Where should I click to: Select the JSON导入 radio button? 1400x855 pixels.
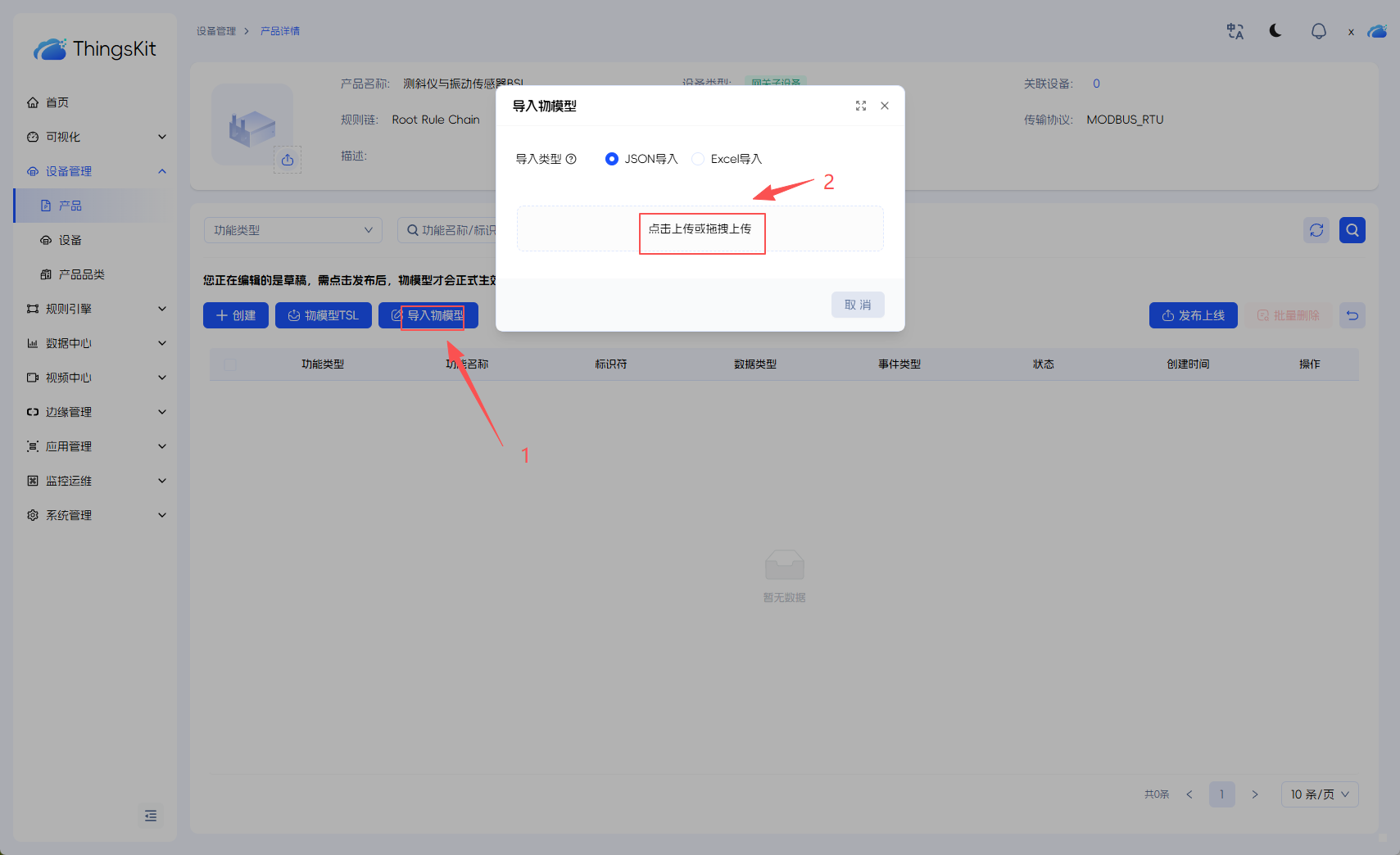click(x=612, y=159)
